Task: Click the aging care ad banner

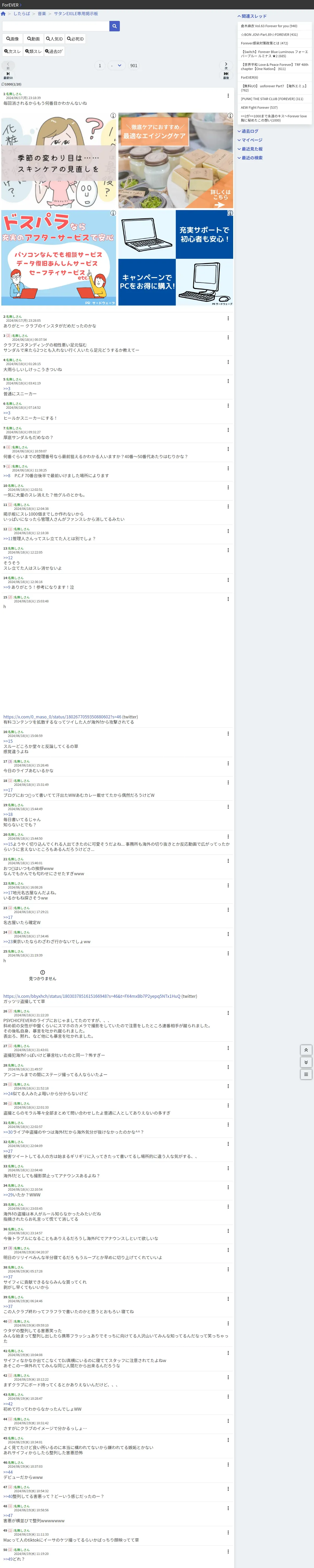Action: (x=176, y=160)
